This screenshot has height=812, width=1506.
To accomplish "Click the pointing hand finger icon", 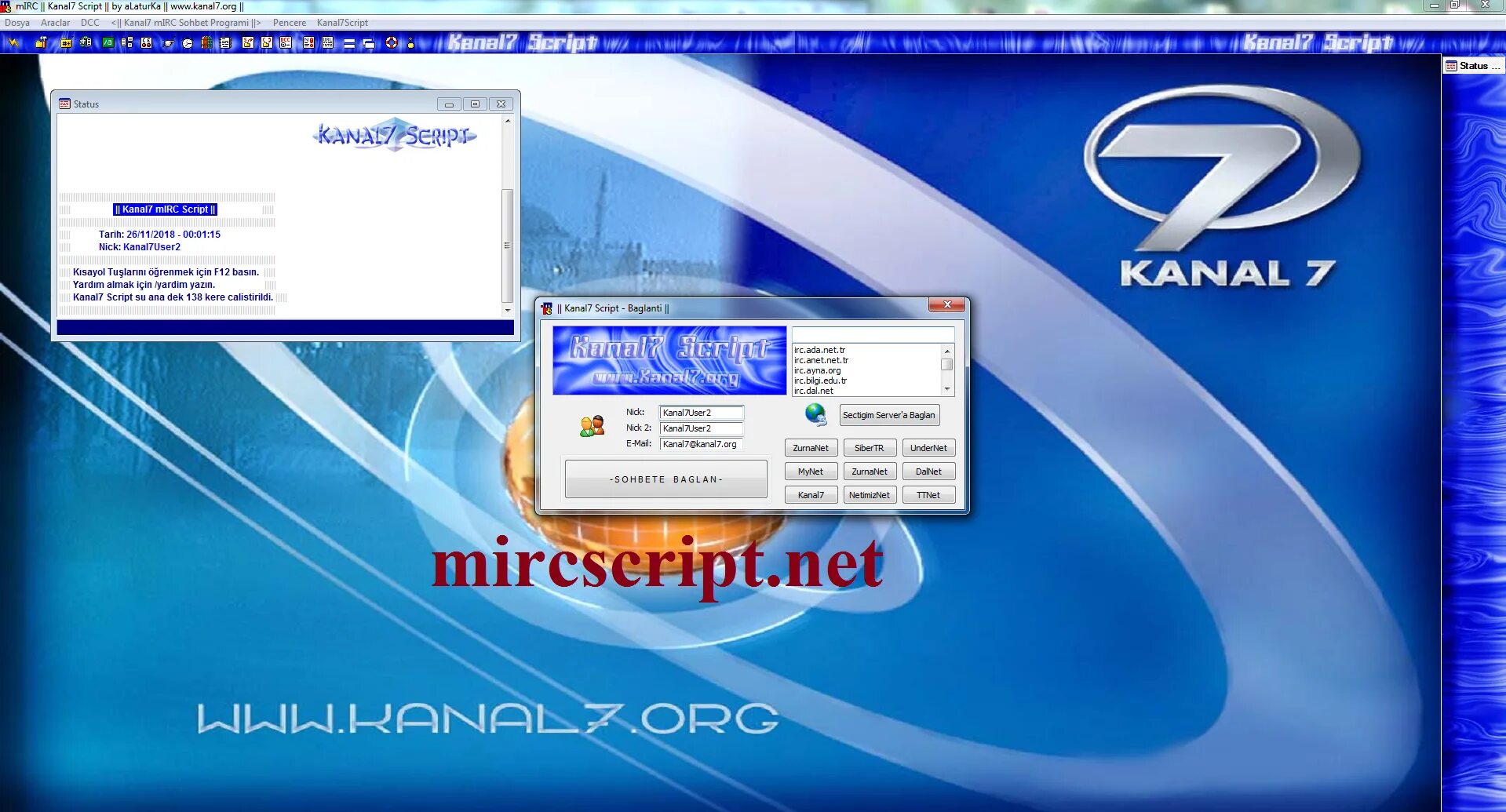I will tap(168, 42).
